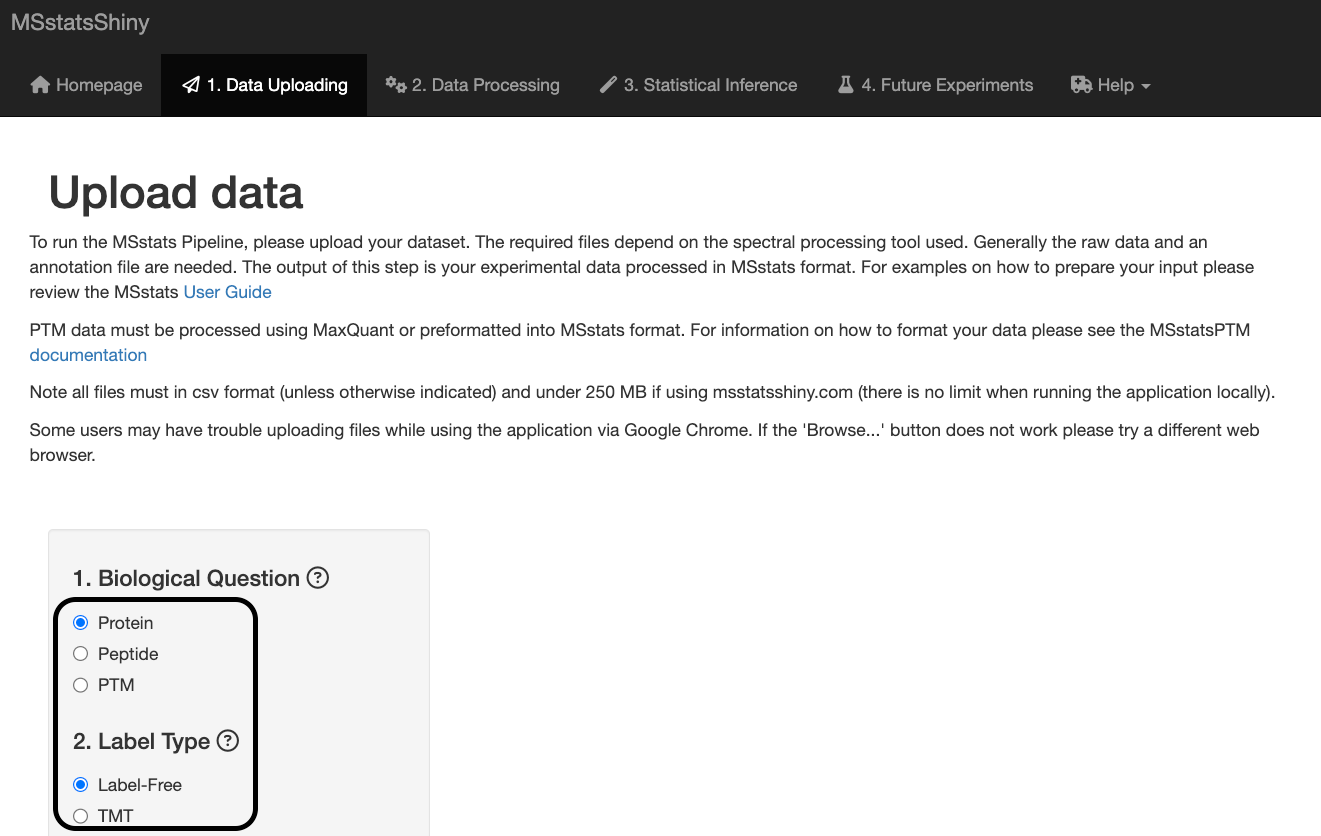Select the Peptide radio button
This screenshot has width=1321, height=836.
(81, 654)
